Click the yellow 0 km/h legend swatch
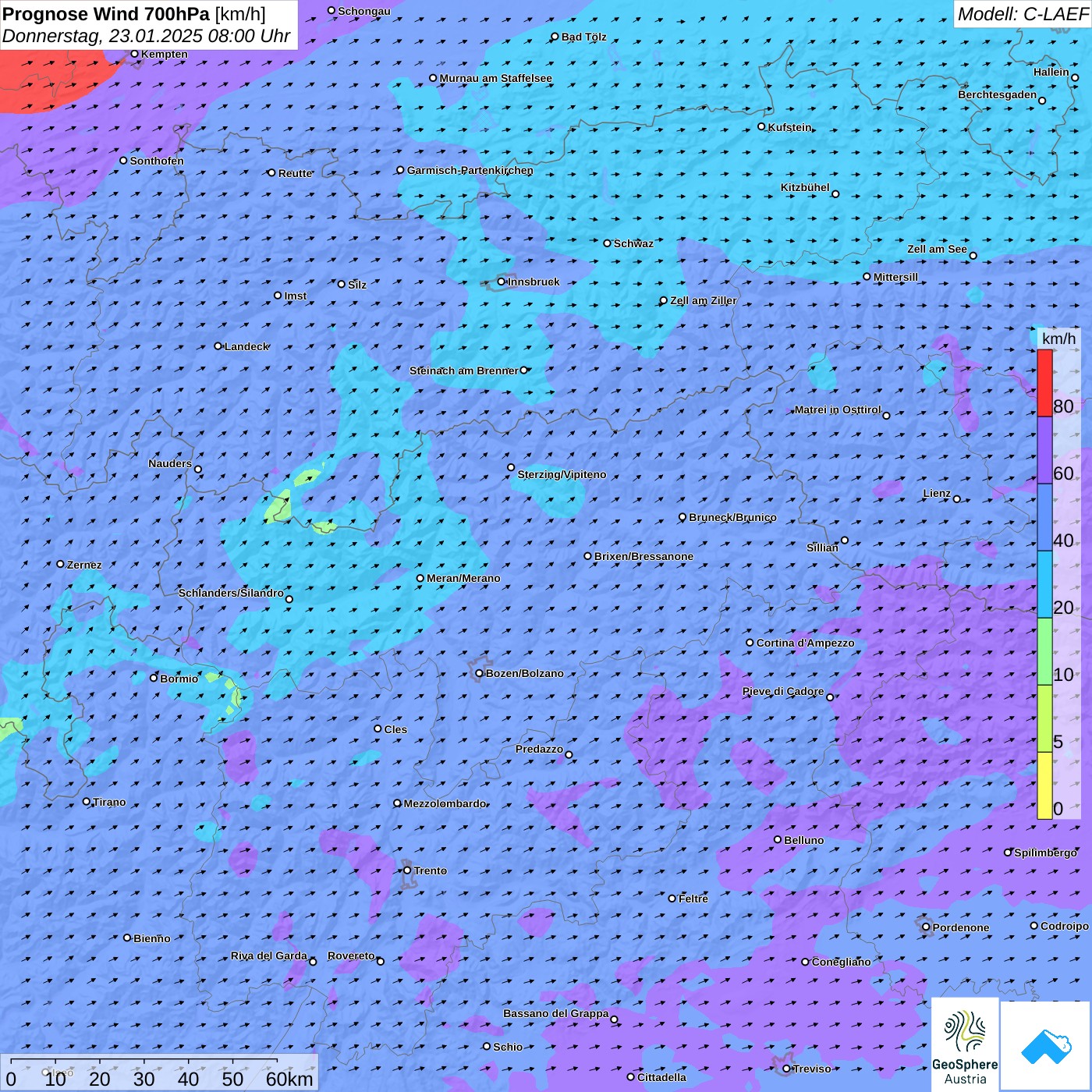This screenshot has height=1092, width=1092. tap(1044, 785)
